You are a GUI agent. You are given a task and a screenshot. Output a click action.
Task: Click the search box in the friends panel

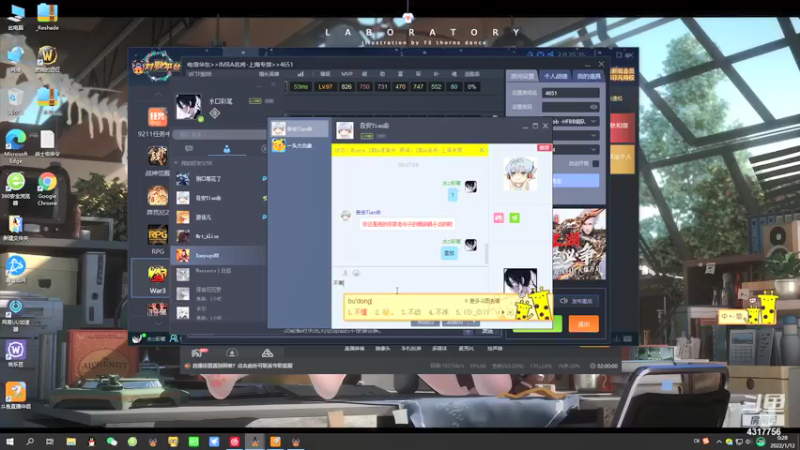coord(220,135)
